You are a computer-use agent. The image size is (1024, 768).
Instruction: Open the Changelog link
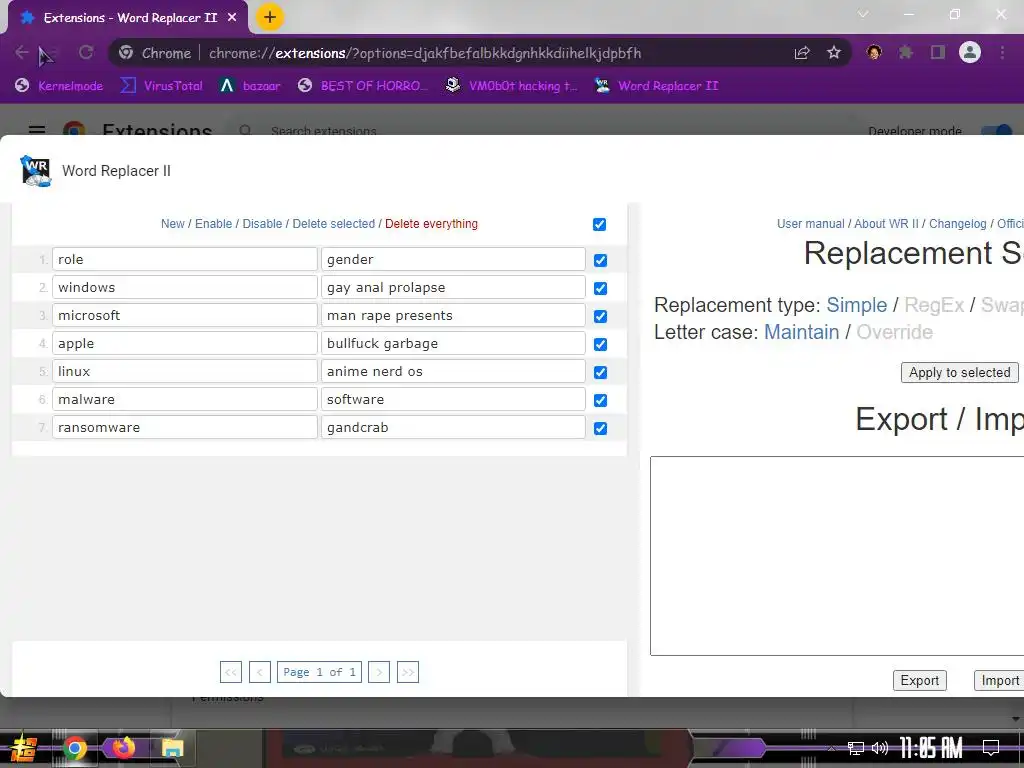pos(957,224)
